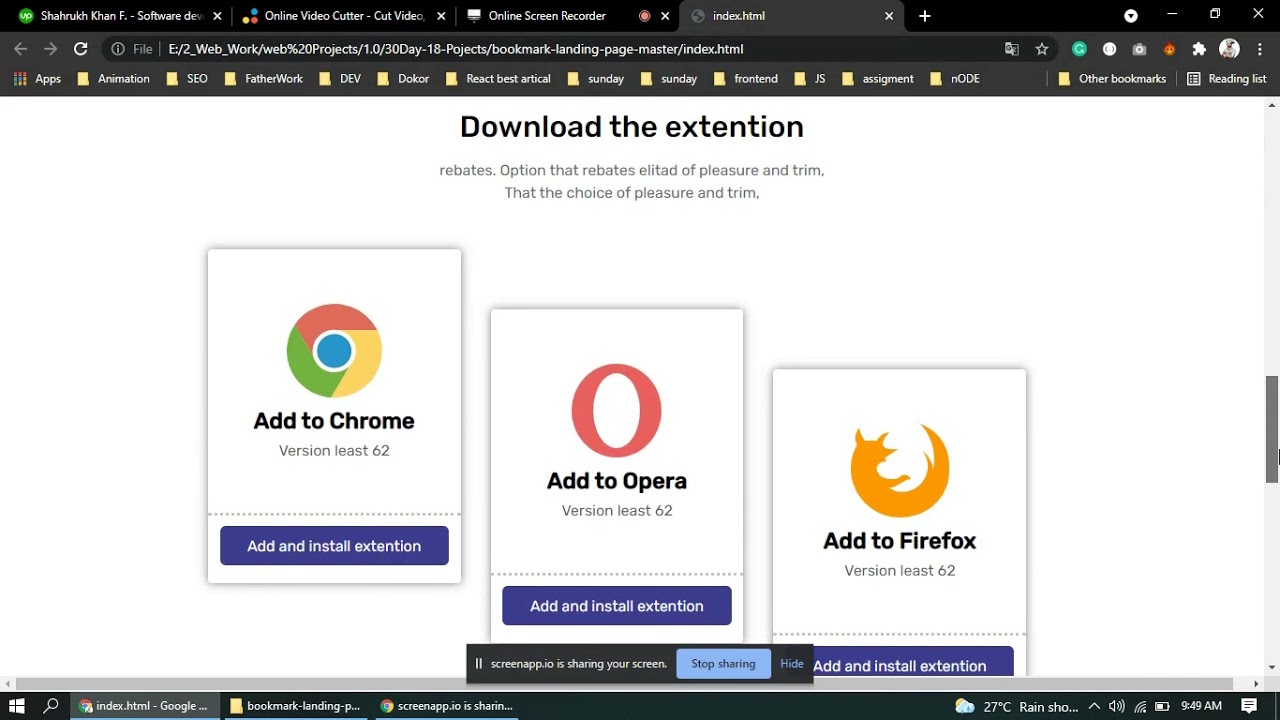
Task: Open the orange flame extension icon
Action: click(1169, 49)
